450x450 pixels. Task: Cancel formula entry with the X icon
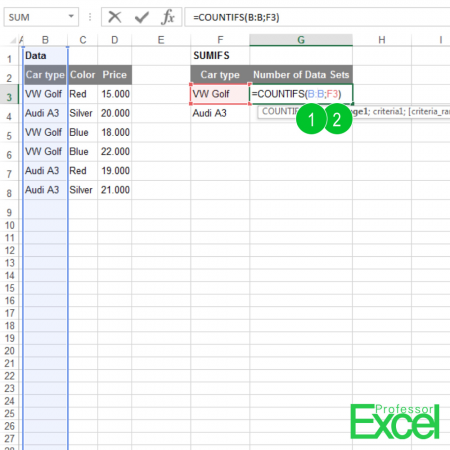[x=115, y=17]
